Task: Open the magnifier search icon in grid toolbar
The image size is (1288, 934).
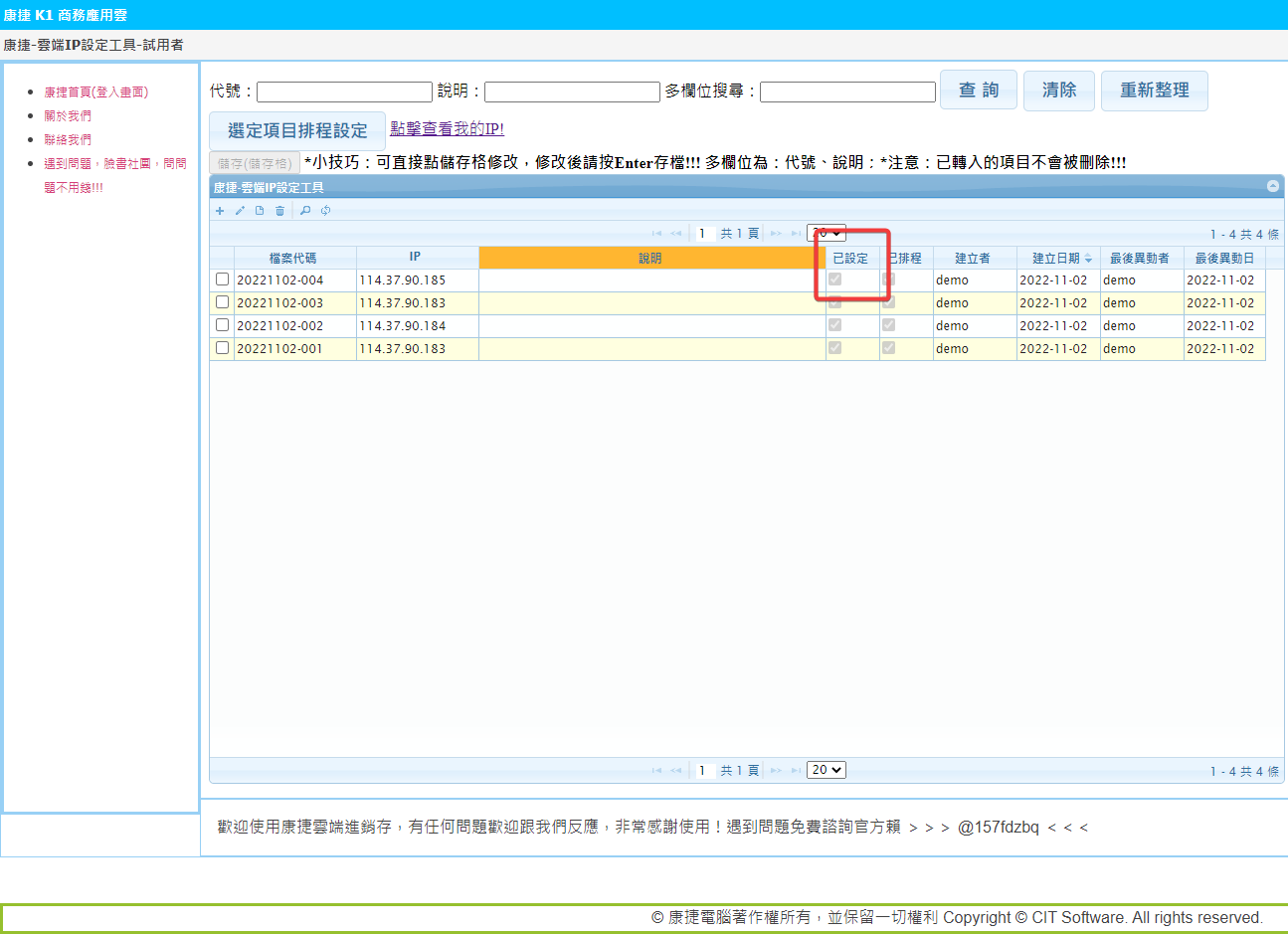Action: click(x=305, y=211)
